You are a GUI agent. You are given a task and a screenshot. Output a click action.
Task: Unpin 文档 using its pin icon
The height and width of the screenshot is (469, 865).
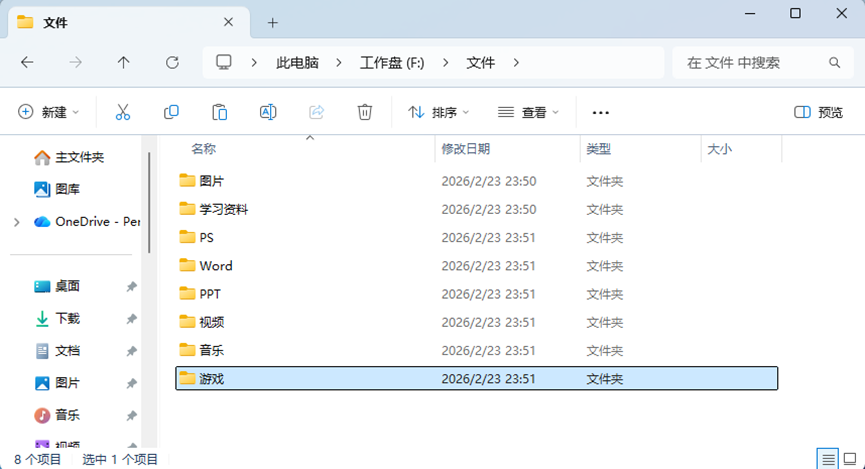[x=131, y=351]
